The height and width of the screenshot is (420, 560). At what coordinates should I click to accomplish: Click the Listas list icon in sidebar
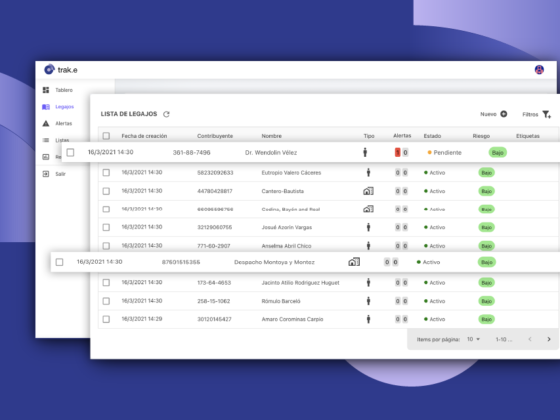pyautogui.click(x=46, y=140)
